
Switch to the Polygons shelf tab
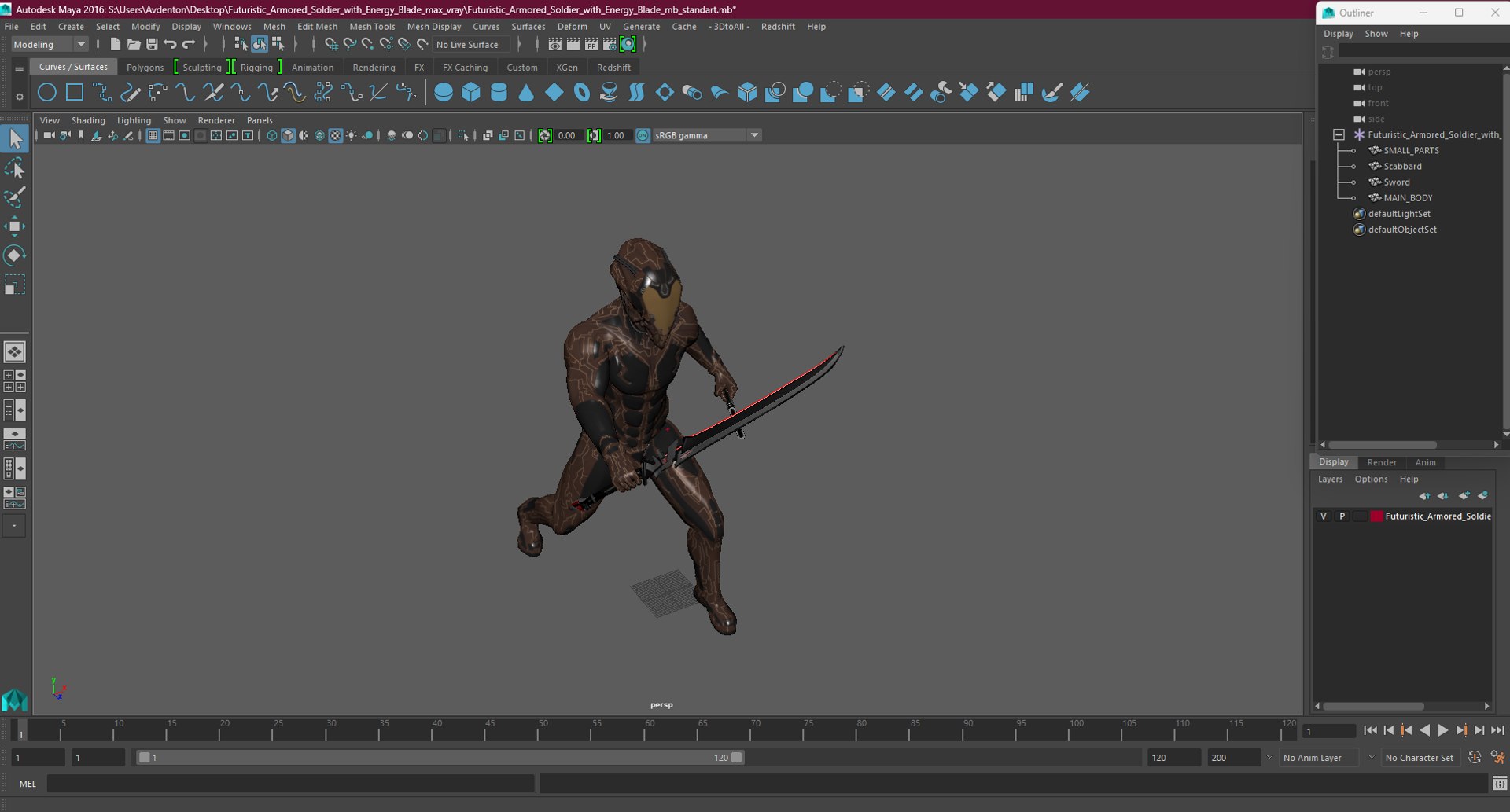point(145,68)
